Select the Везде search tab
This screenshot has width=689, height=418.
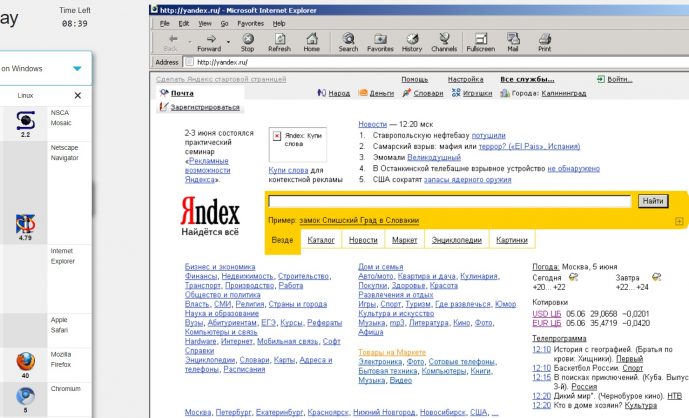coord(283,240)
